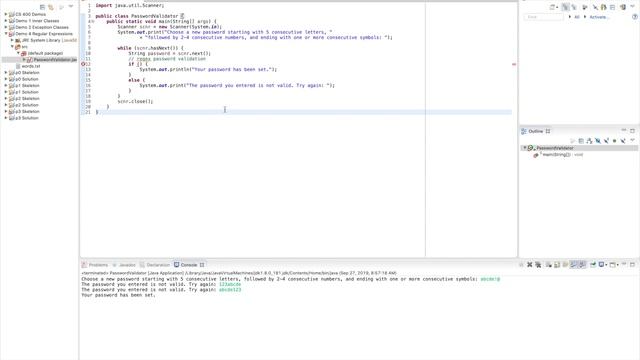The height and width of the screenshot is (360, 640).
Task: Toggle show console on standard error change
Action: [582, 265]
